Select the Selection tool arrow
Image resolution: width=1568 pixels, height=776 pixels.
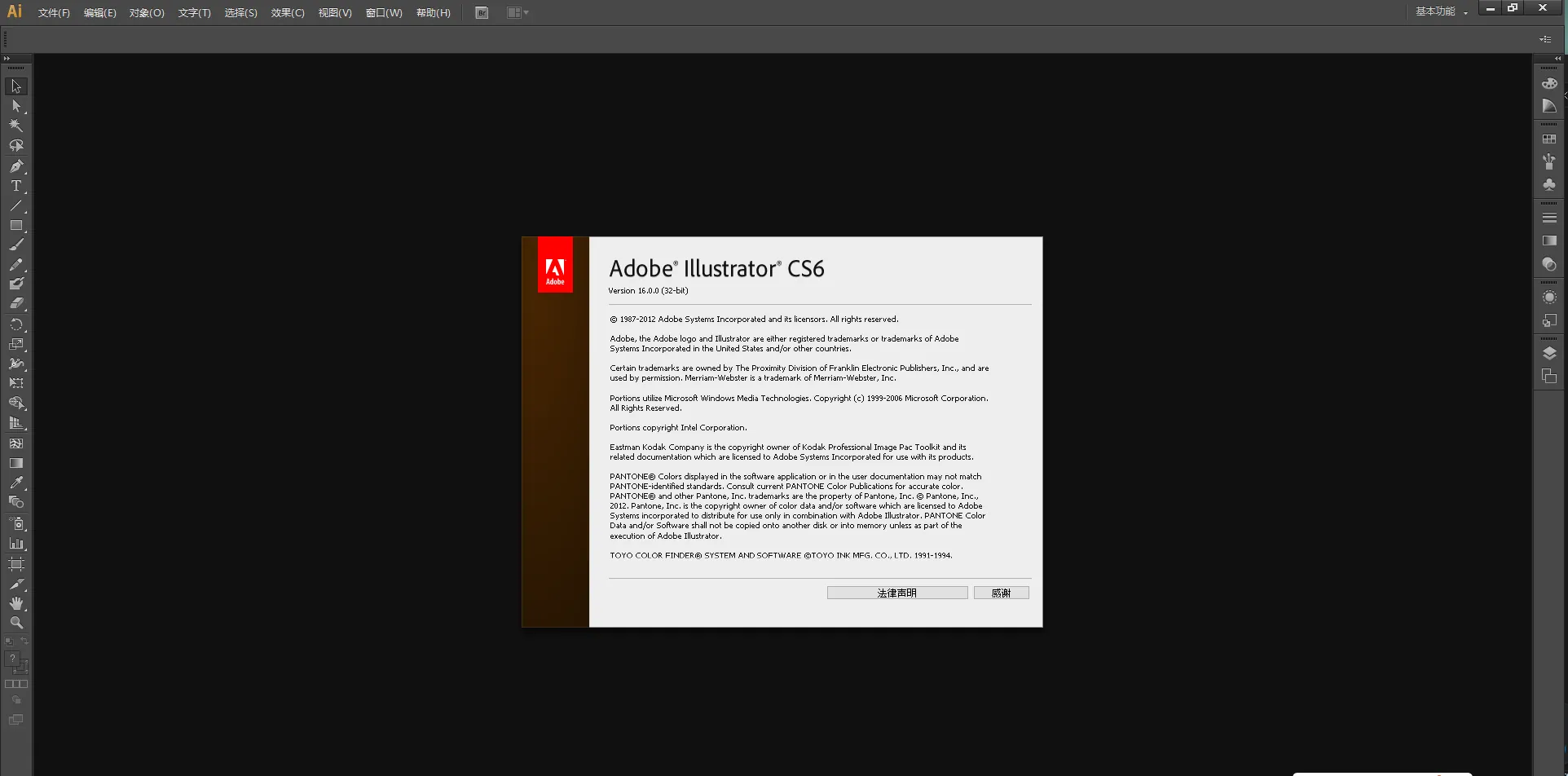click(16, 86)
